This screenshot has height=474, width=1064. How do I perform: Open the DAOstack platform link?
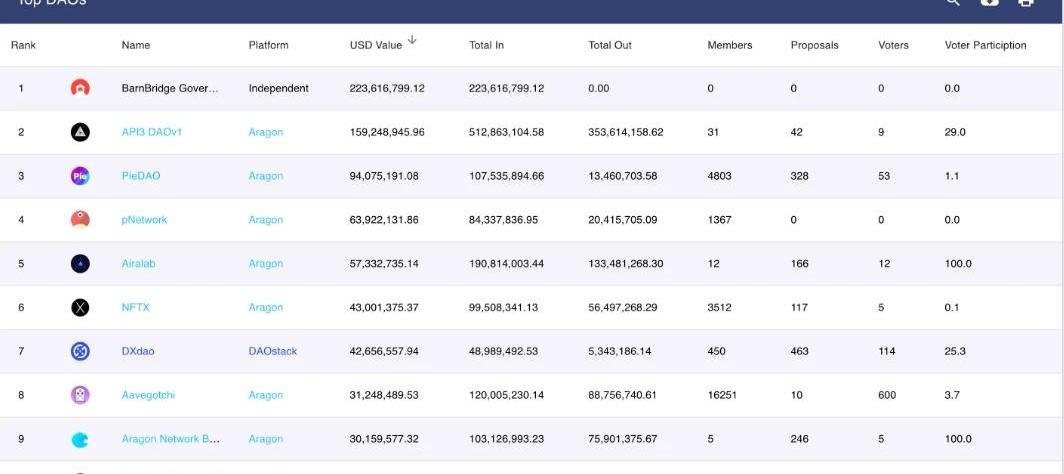coord(272,351)
